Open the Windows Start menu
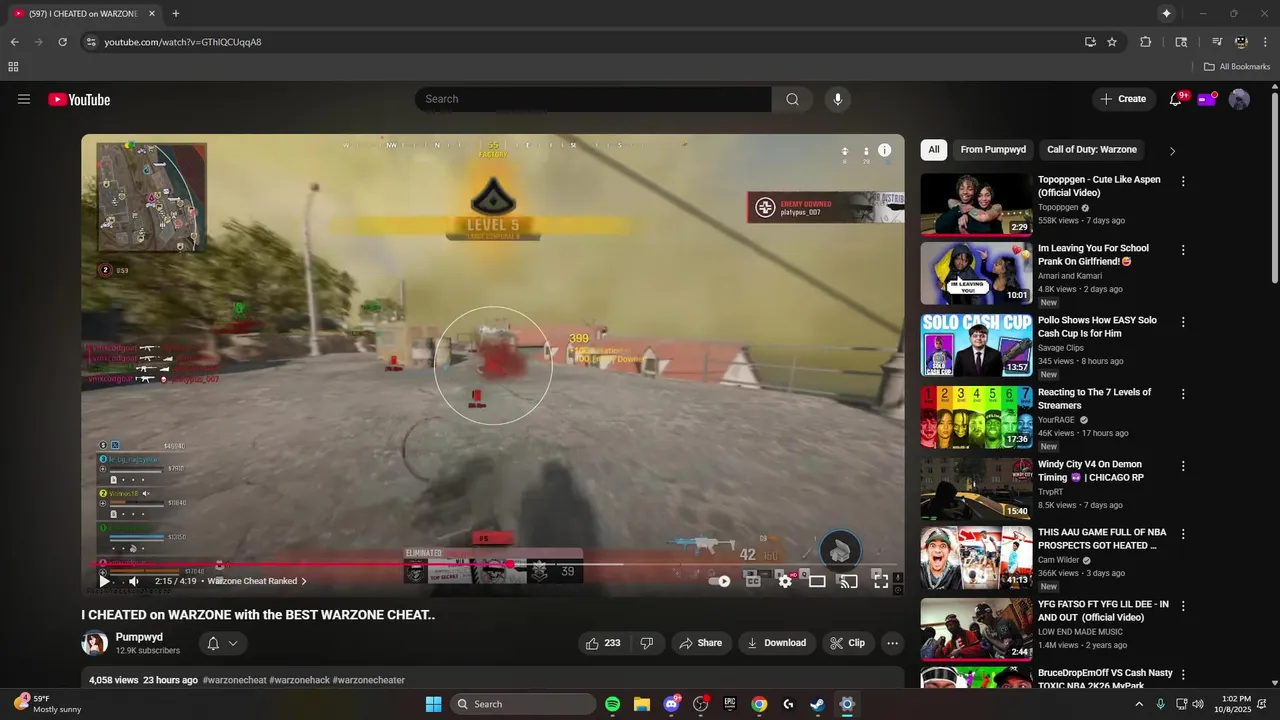This screenshot has width=1280, height=720. coord(433,704)
